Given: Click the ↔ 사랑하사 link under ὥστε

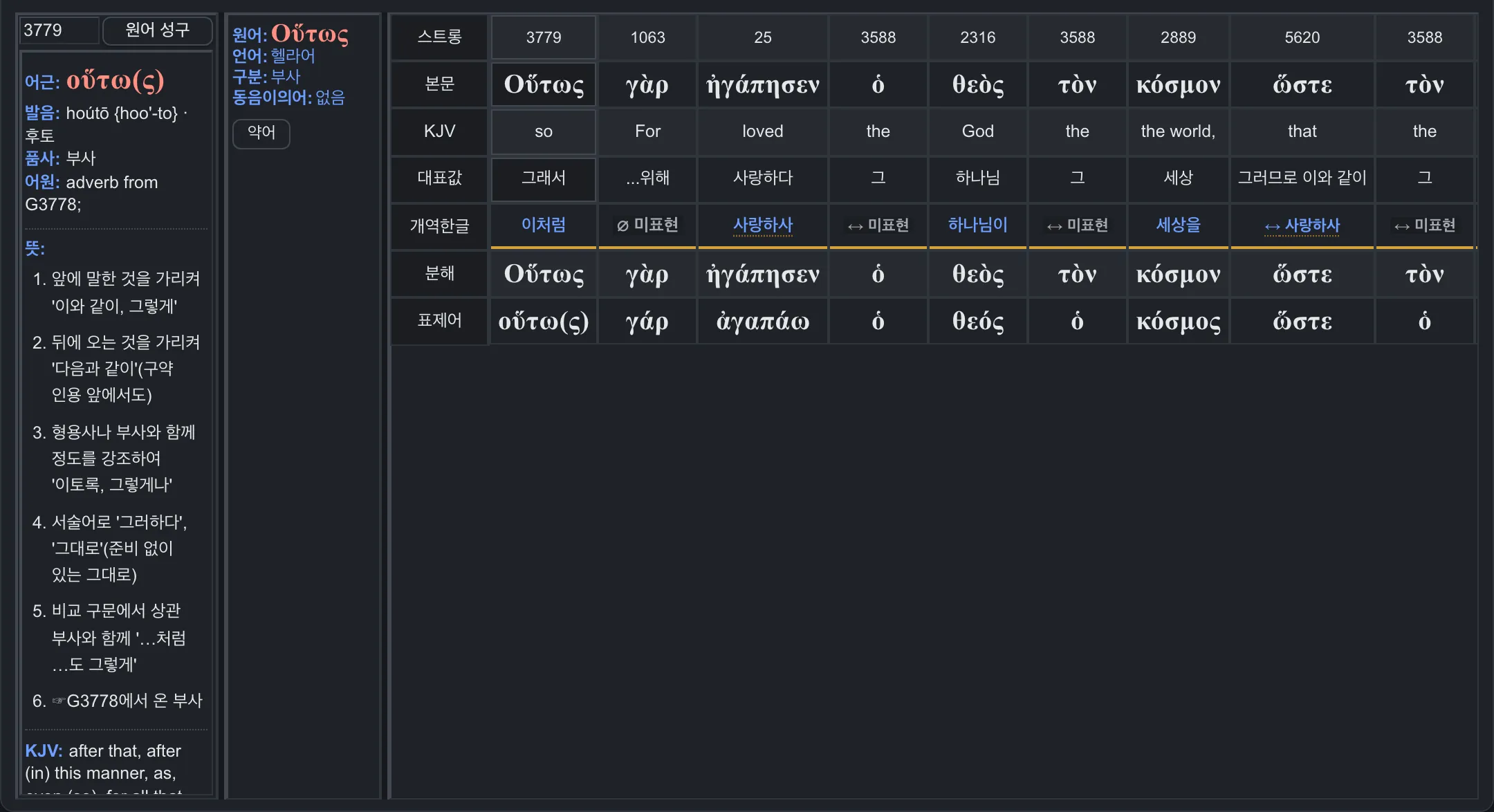Looking at the screenshot, I should pyautogui.click(x=1302, y=225).
